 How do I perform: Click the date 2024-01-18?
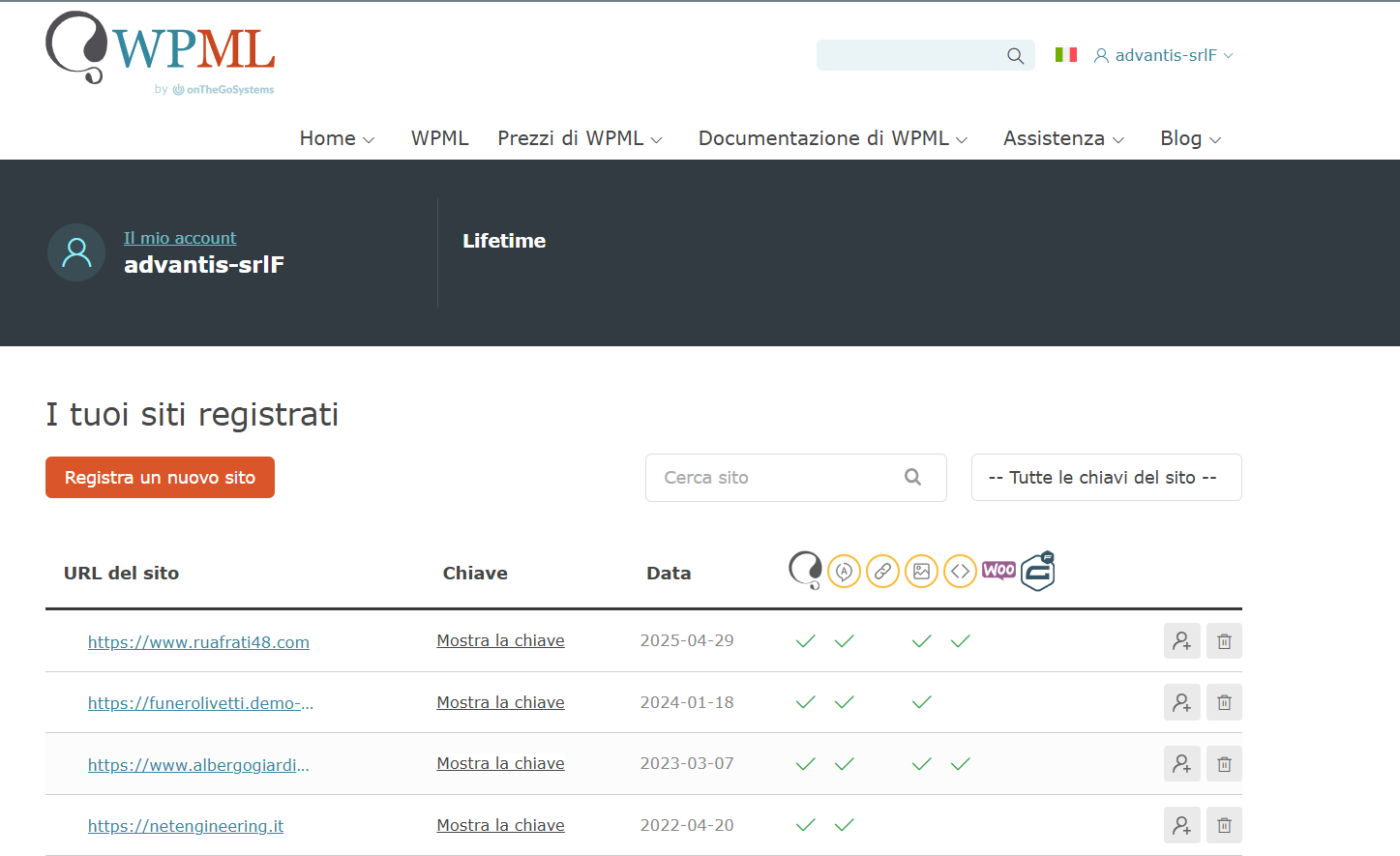tap(687, 702)
